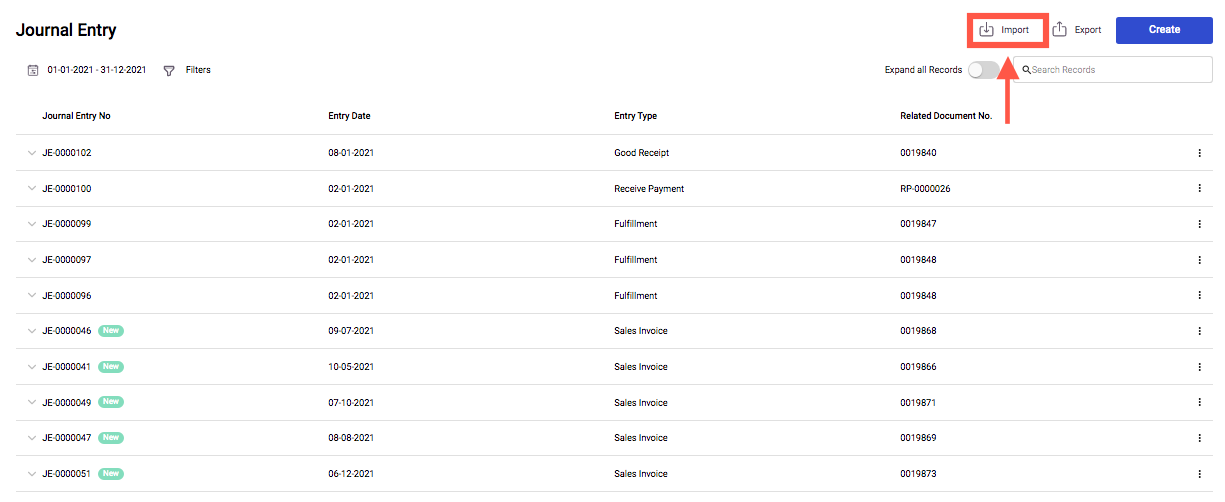The image size is (1225, 502).
Task: Open three-dot menu for JE-0000100
Action: tap(1199, 189)
